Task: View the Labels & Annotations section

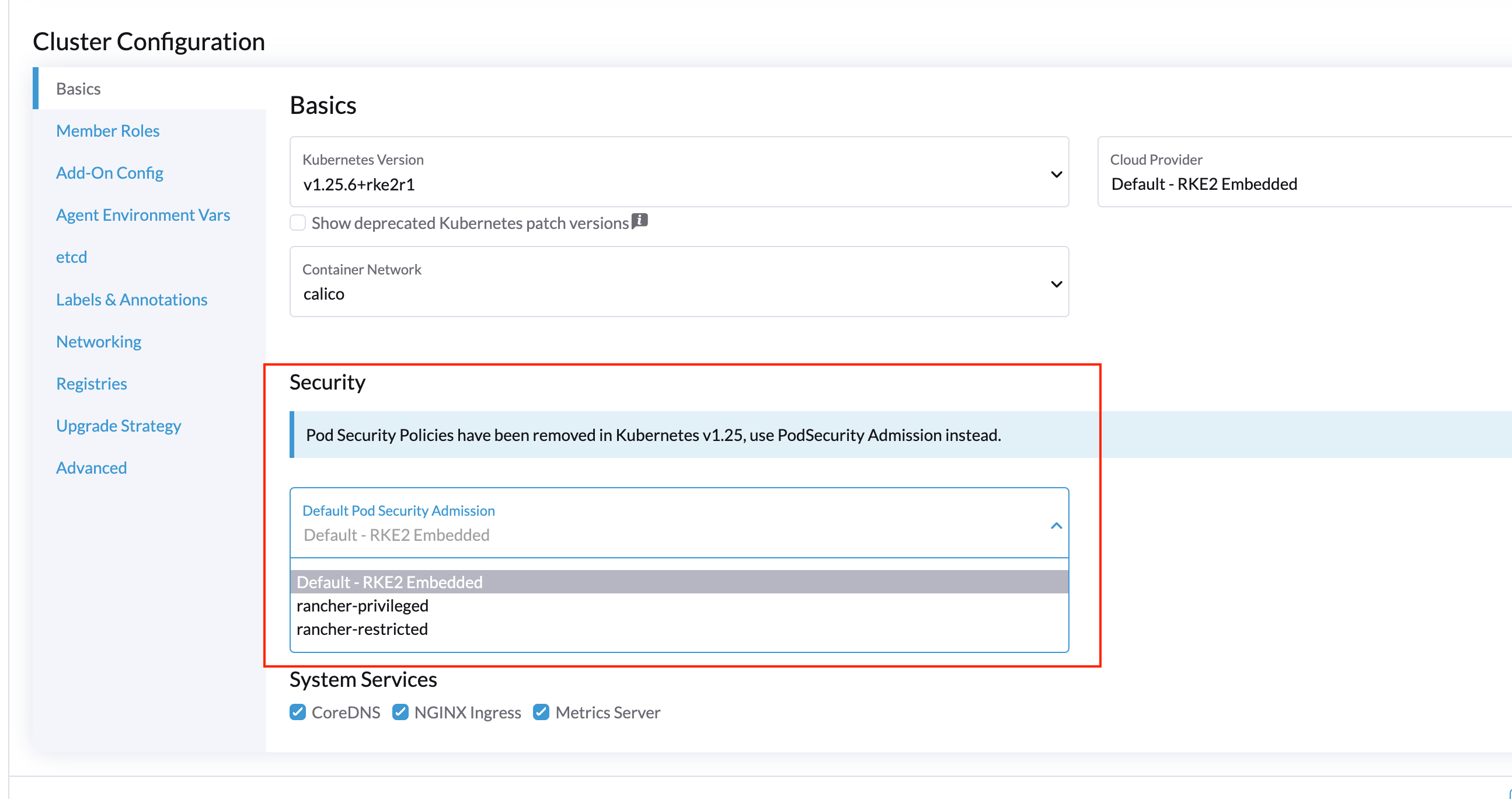Action: [131, 300]
